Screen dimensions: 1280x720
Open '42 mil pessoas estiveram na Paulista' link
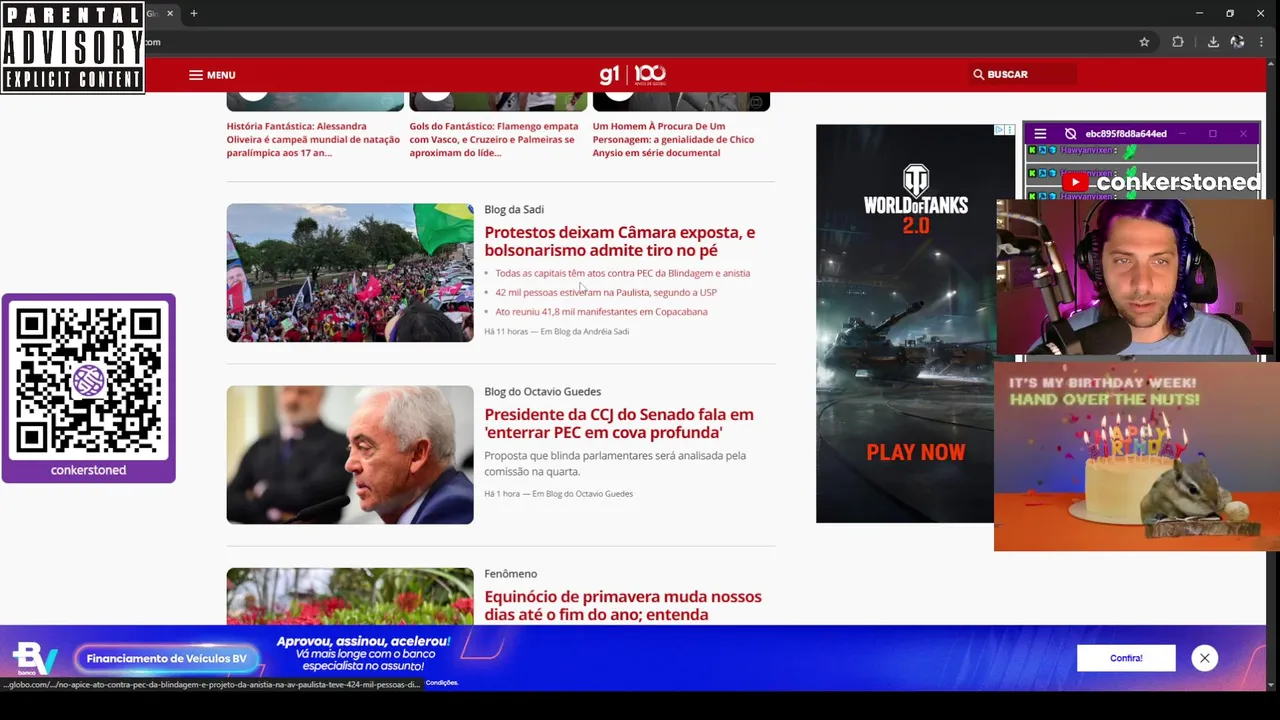(606, 292)
